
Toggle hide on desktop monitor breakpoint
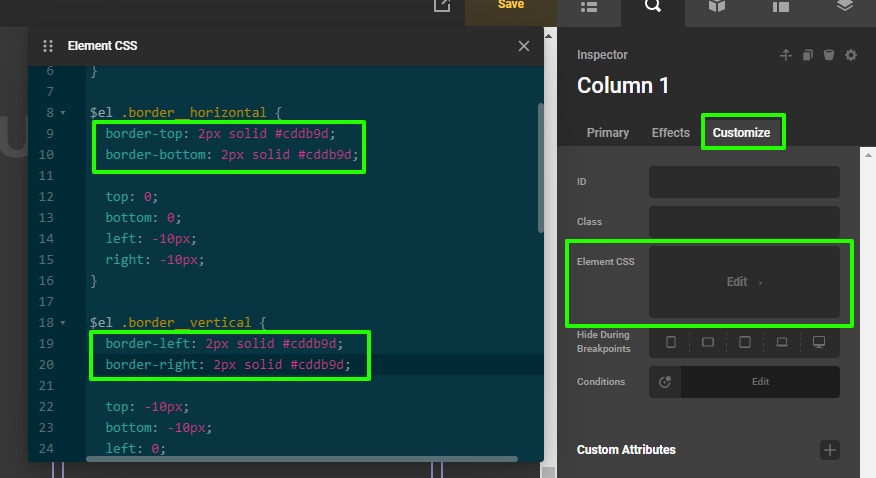tap(819, 342)
